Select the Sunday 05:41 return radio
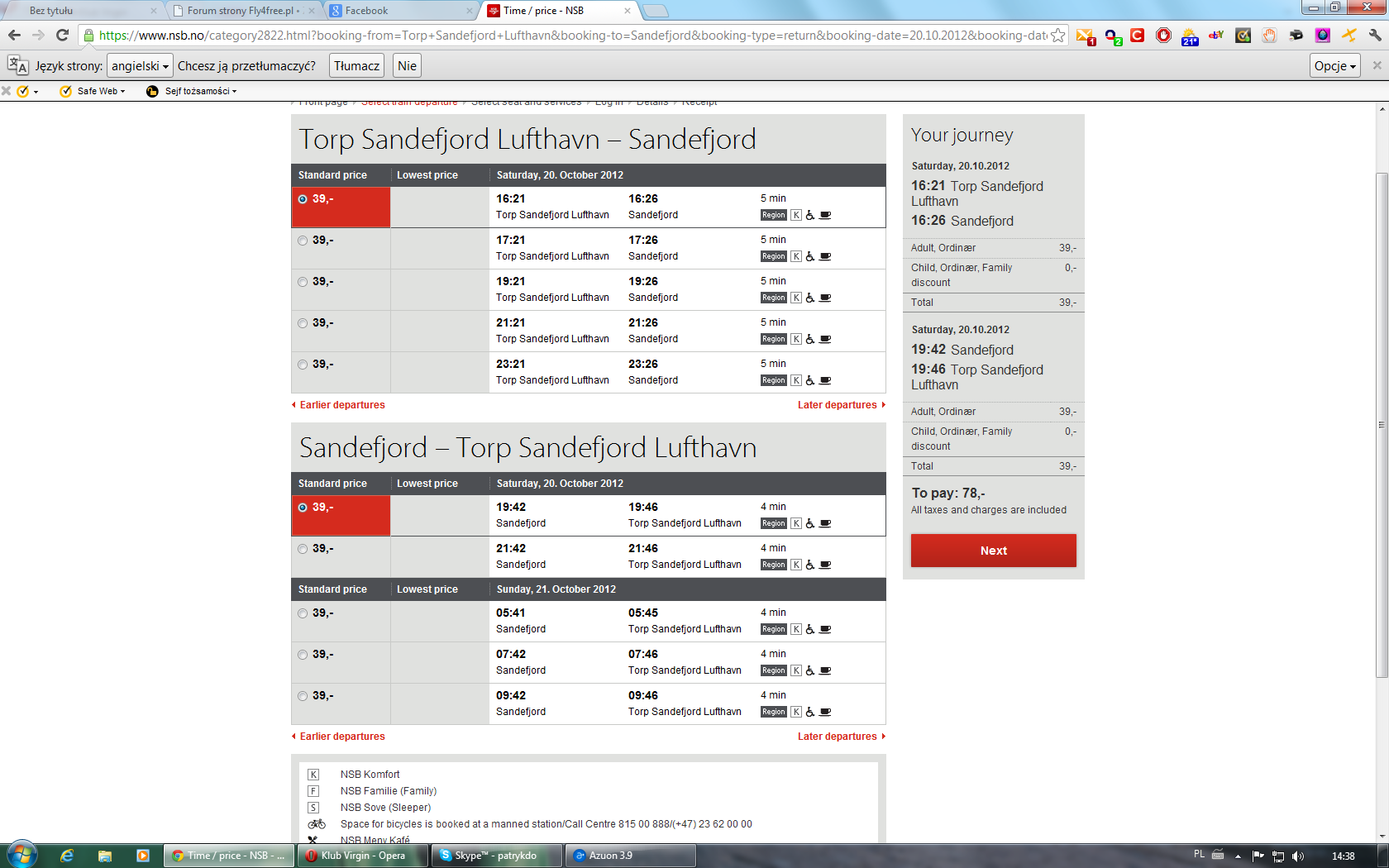 (x=303, y=613)
